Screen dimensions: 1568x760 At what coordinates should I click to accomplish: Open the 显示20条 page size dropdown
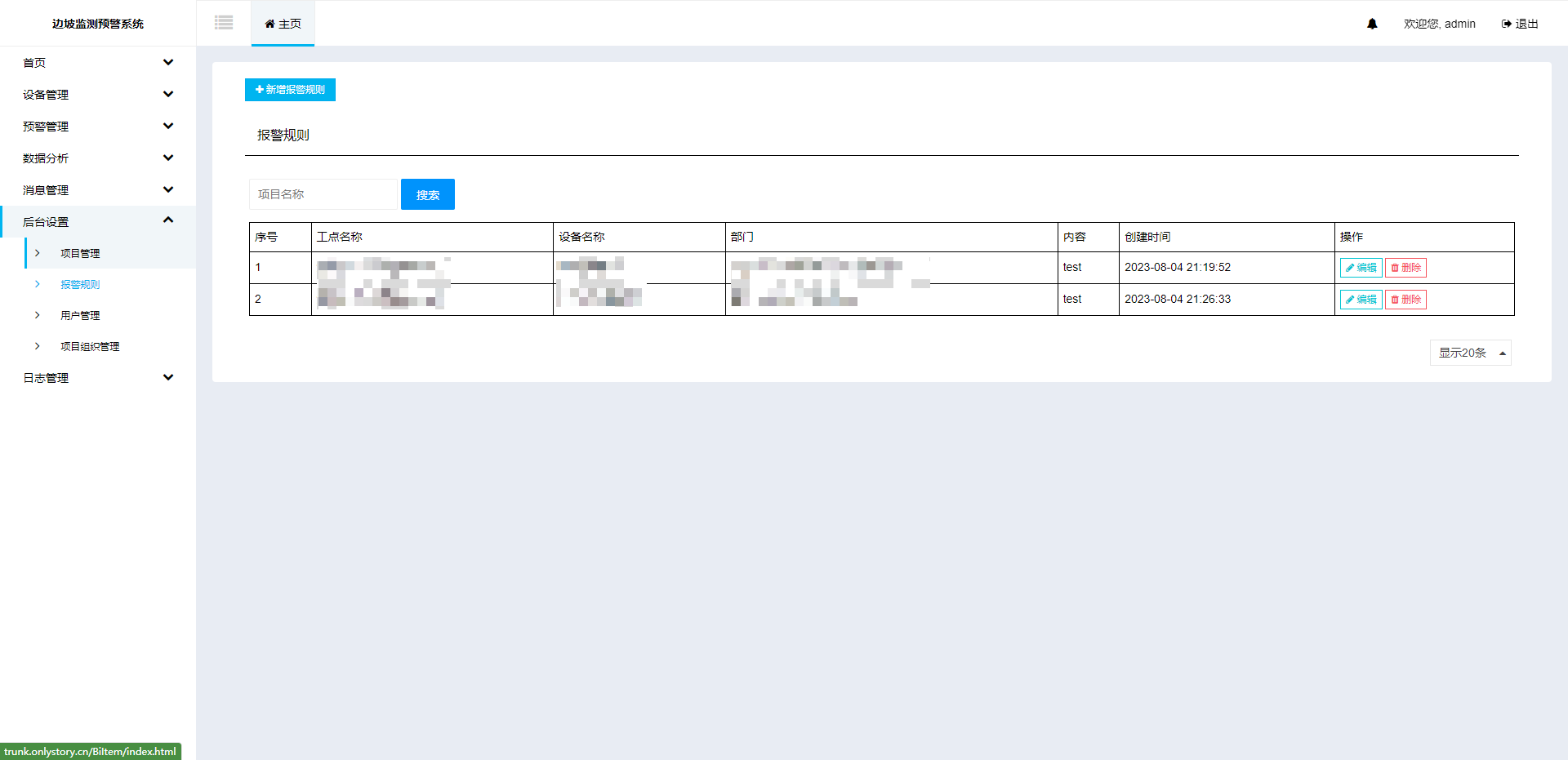pyautogui.click(x=1470, y=353)
